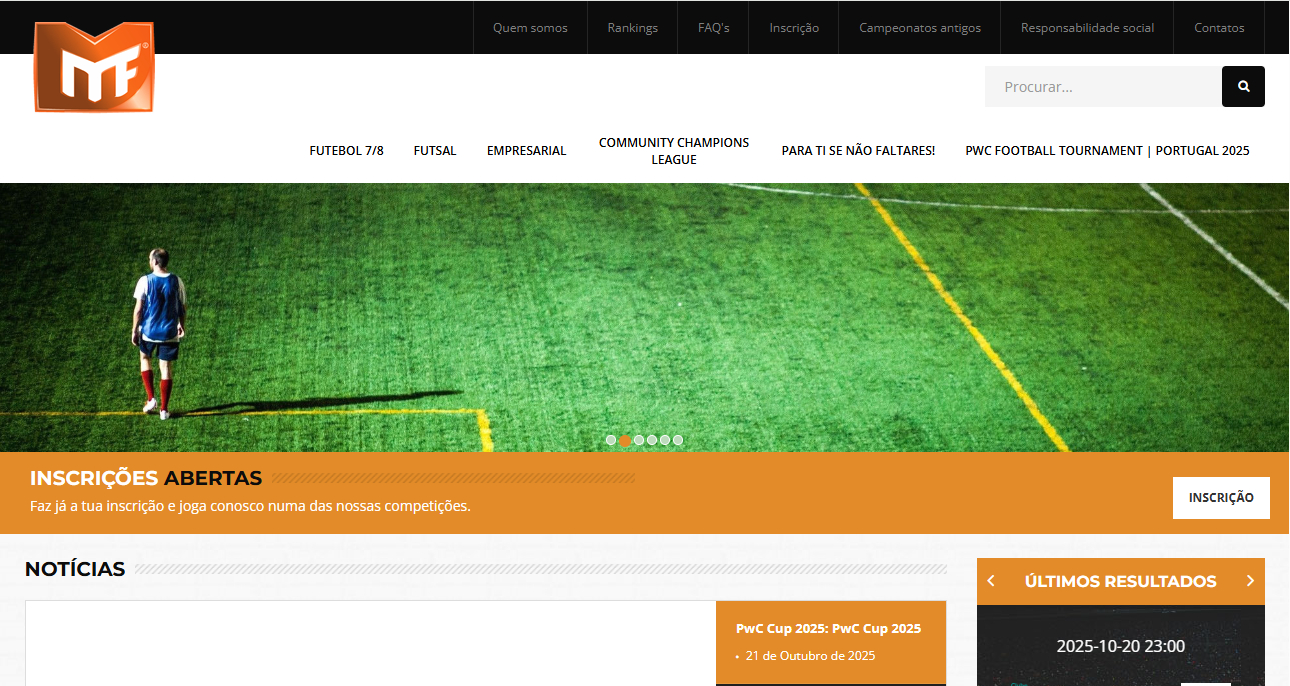Select the third carousel slide dot
Image resolution: width=1290 pixels, height=686 pixels.
click(x=638, y=440)
